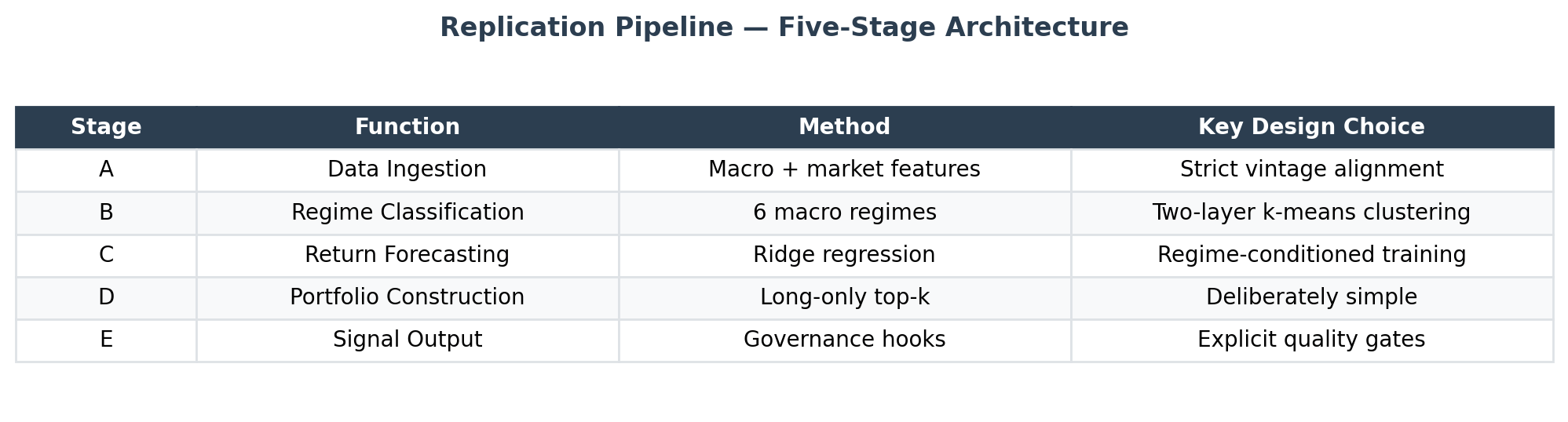Screen dimensions: 1568x422
Task: Click the Governance hooks cell
Action: (845, 340)
